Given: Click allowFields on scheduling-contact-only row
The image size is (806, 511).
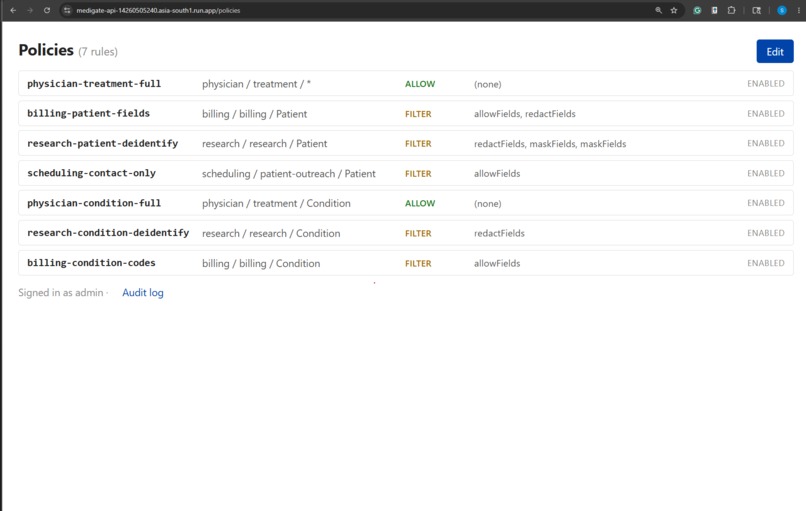Looking at the screenshot, I should pos(497,173).
